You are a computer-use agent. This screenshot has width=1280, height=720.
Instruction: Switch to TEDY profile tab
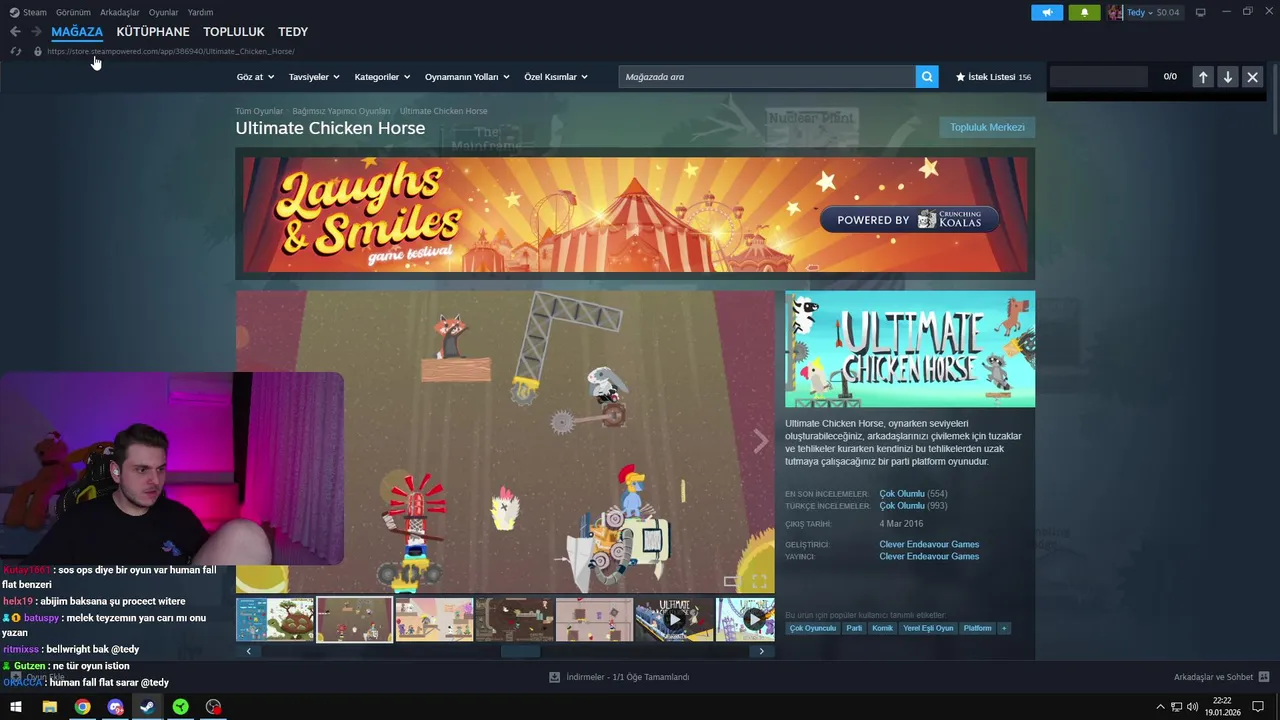click(x=293, y=32)
